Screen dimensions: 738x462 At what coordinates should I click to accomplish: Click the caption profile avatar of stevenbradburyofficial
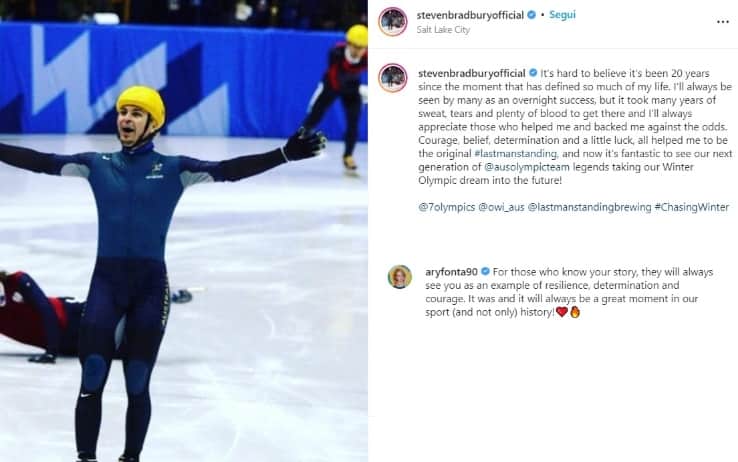(x=393, y=78)
